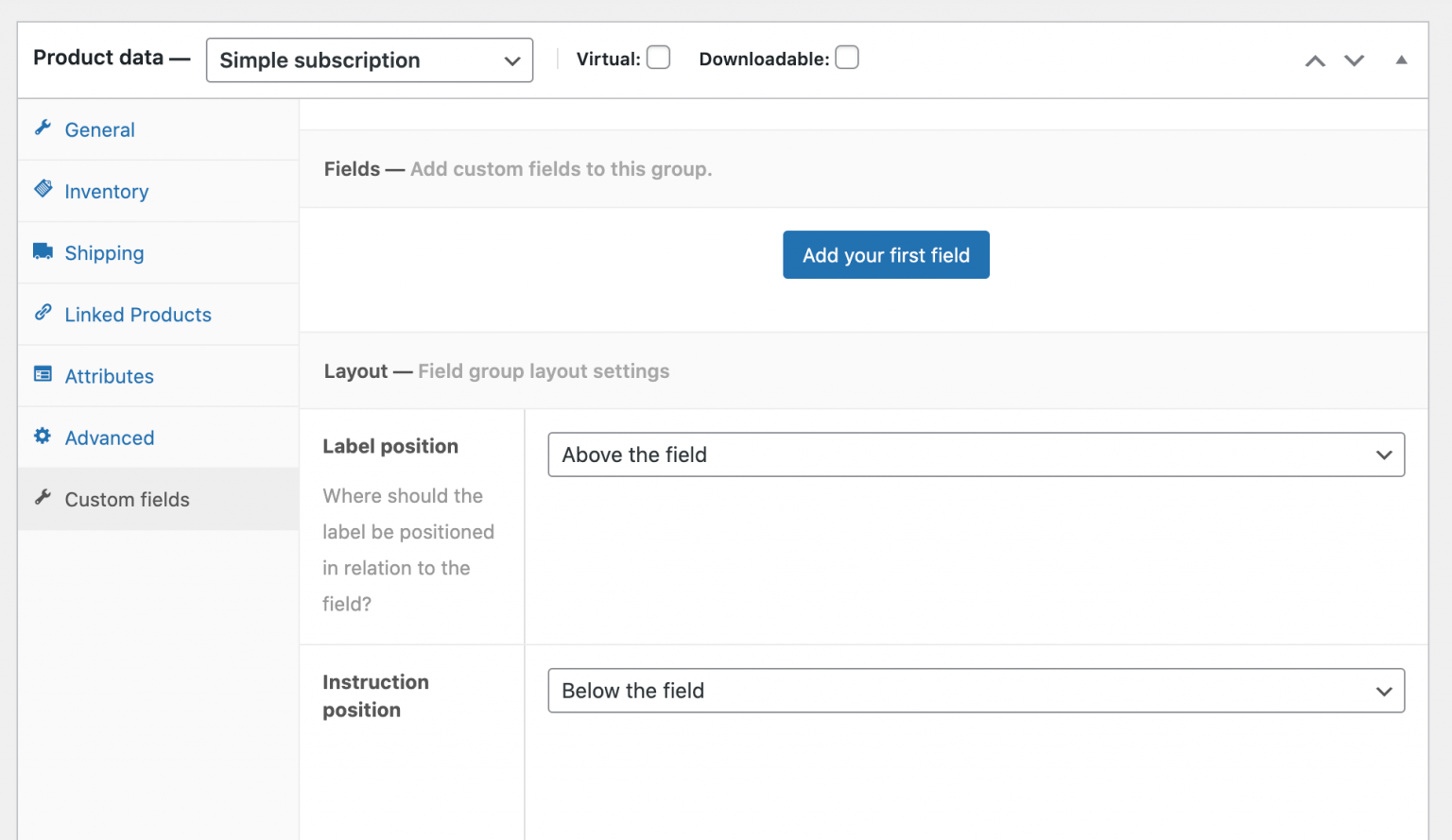Select the truck icon beside Shipping
Screen dimensions: 1452x840
coord(43,251)
